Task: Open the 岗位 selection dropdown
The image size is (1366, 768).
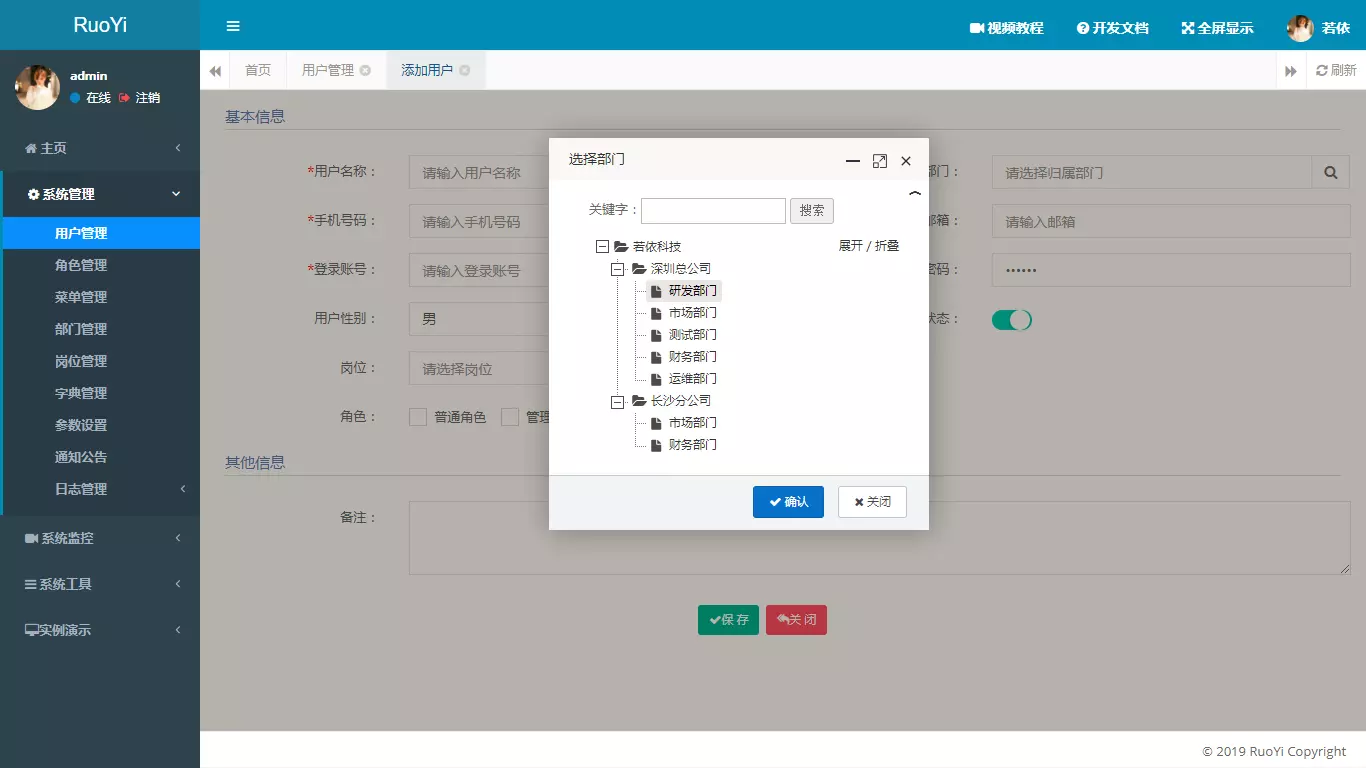Action: 479,368
